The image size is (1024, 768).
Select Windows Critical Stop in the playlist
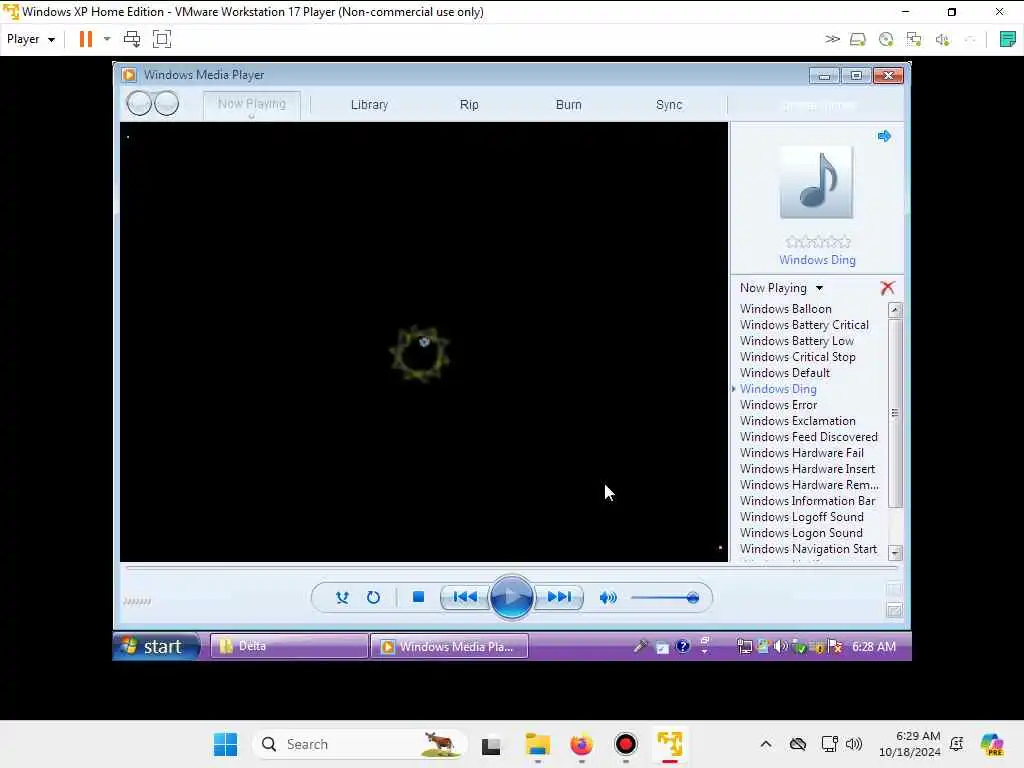coord(797,357)
